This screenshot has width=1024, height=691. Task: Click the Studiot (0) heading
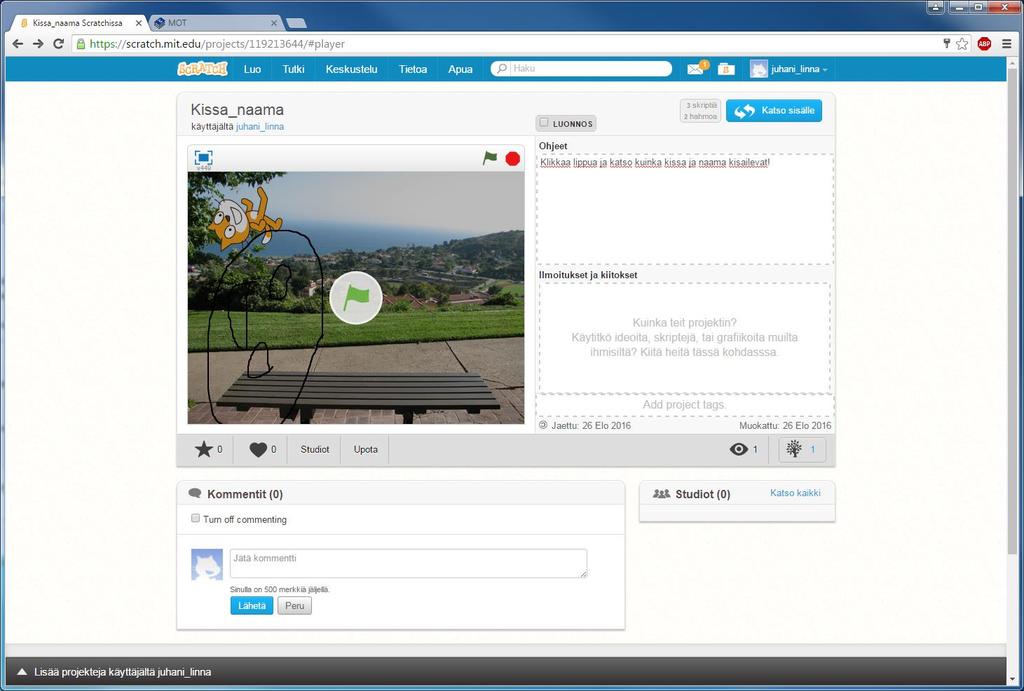click(x=703, y=494)
